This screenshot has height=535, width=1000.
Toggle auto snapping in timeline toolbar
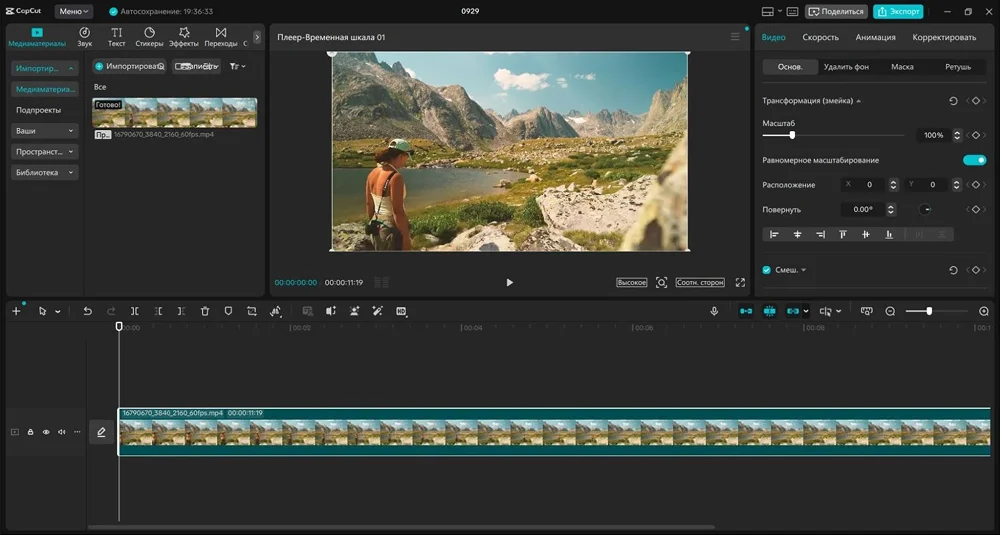[x=770, y=311]
